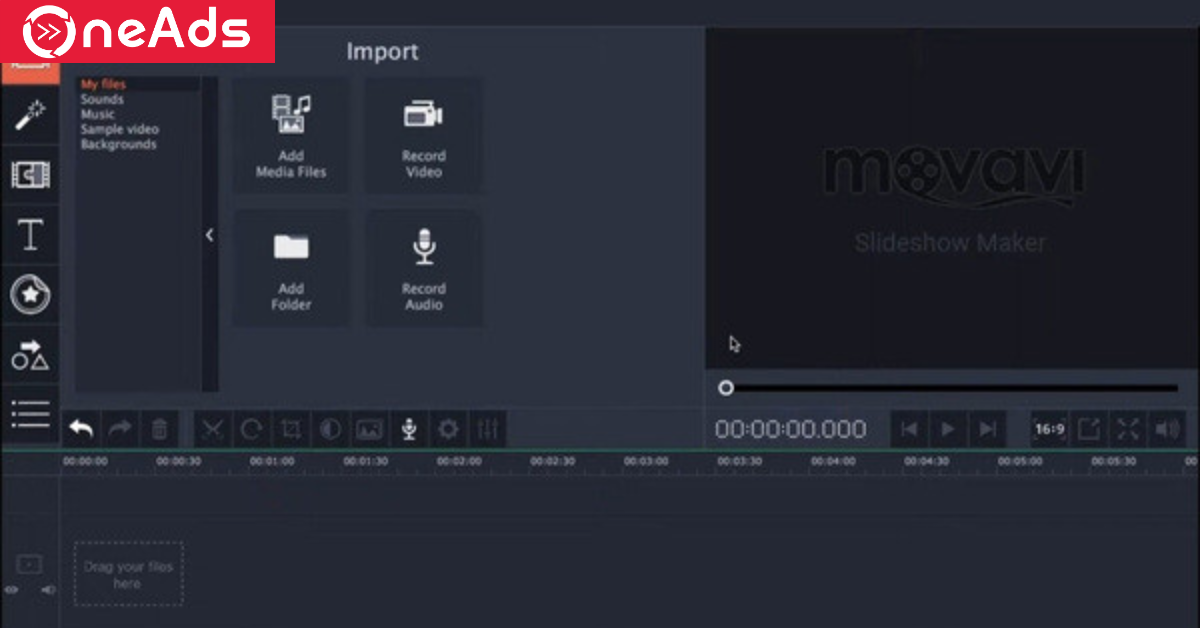
Task: Select the Split scissors tool
Action: pos(212,430)
